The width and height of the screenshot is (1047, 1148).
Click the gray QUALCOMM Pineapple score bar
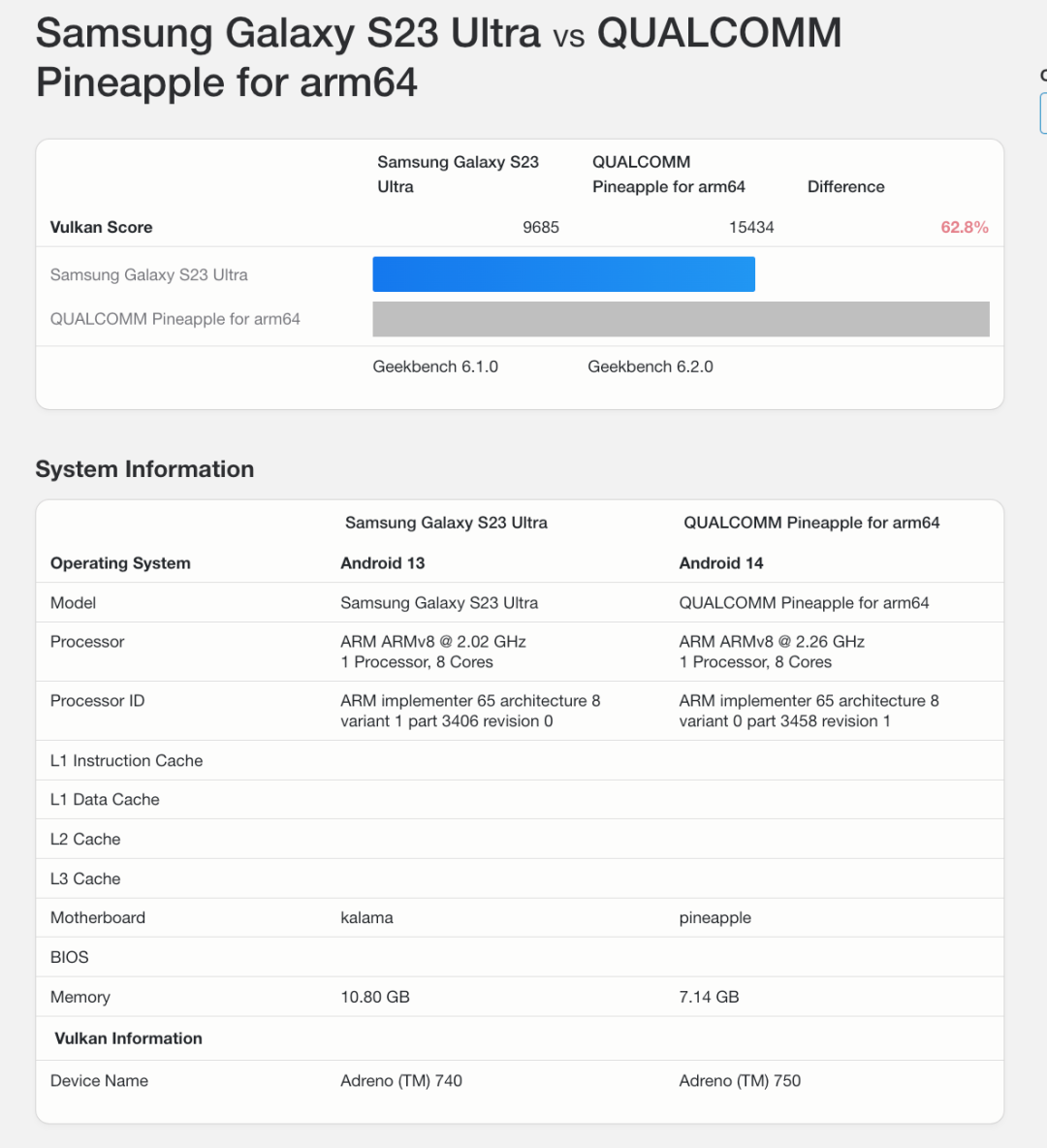[681, 319]
